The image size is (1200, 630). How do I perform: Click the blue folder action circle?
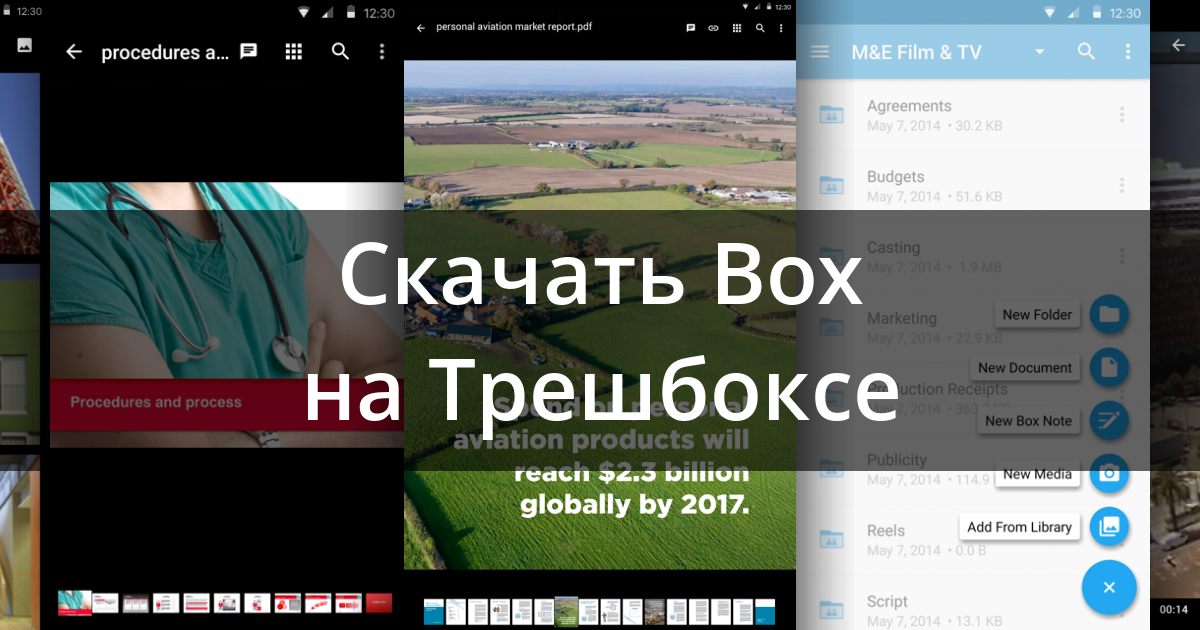pos(1109,314)
